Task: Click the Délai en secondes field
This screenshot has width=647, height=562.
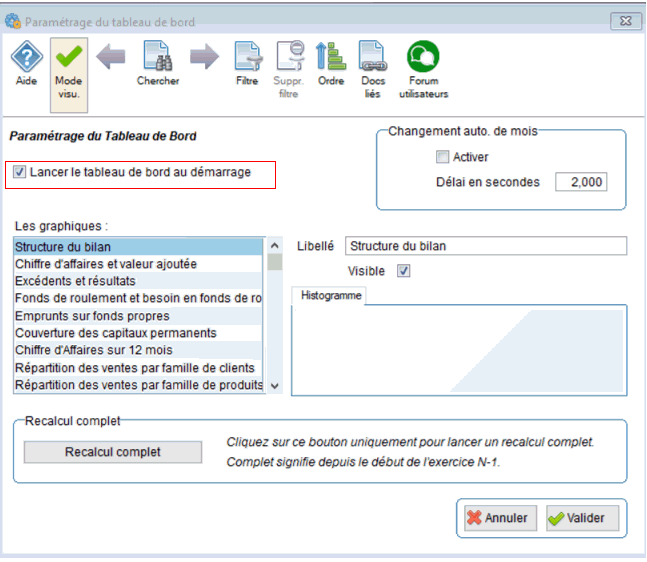Action: (581, 182)
